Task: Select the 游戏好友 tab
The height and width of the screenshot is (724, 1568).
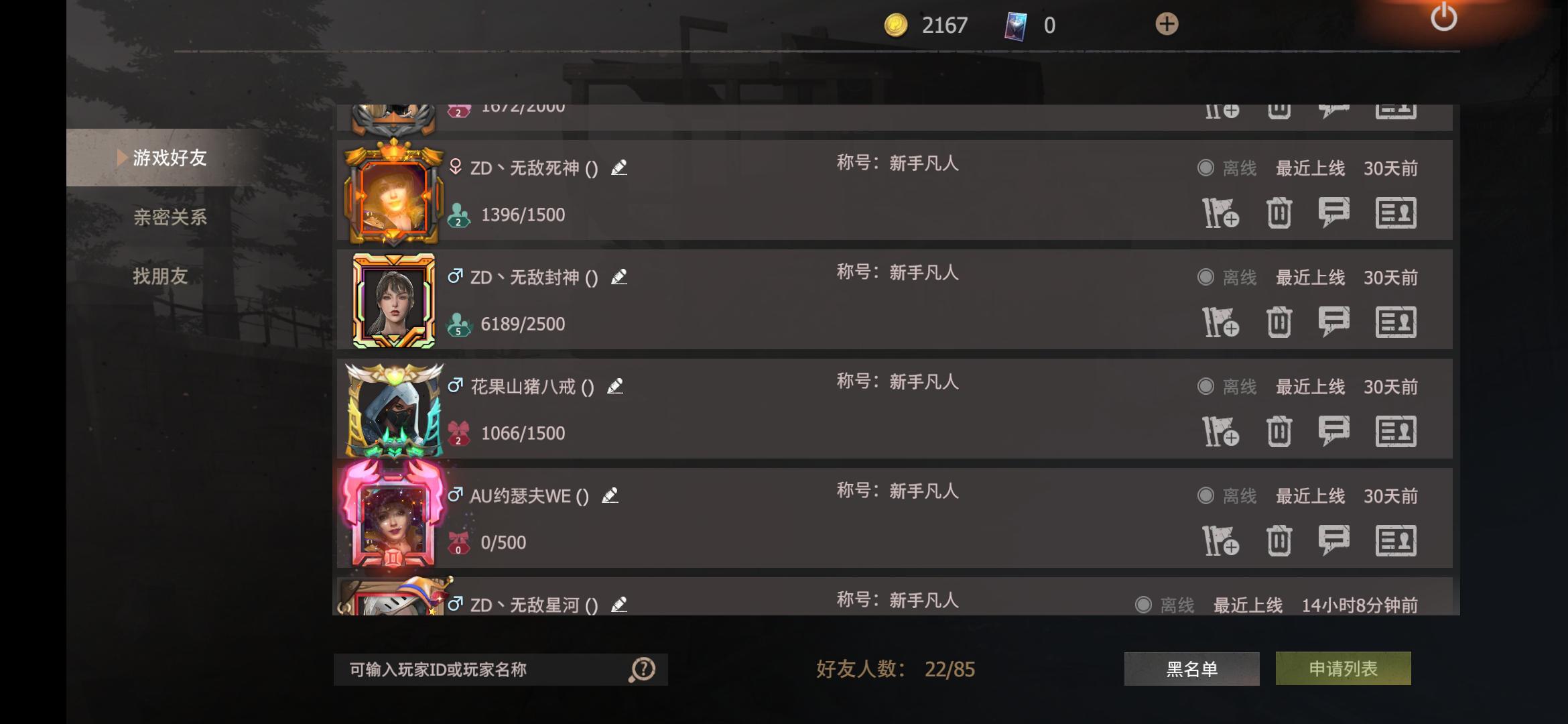Action: (x=170, y=158)
